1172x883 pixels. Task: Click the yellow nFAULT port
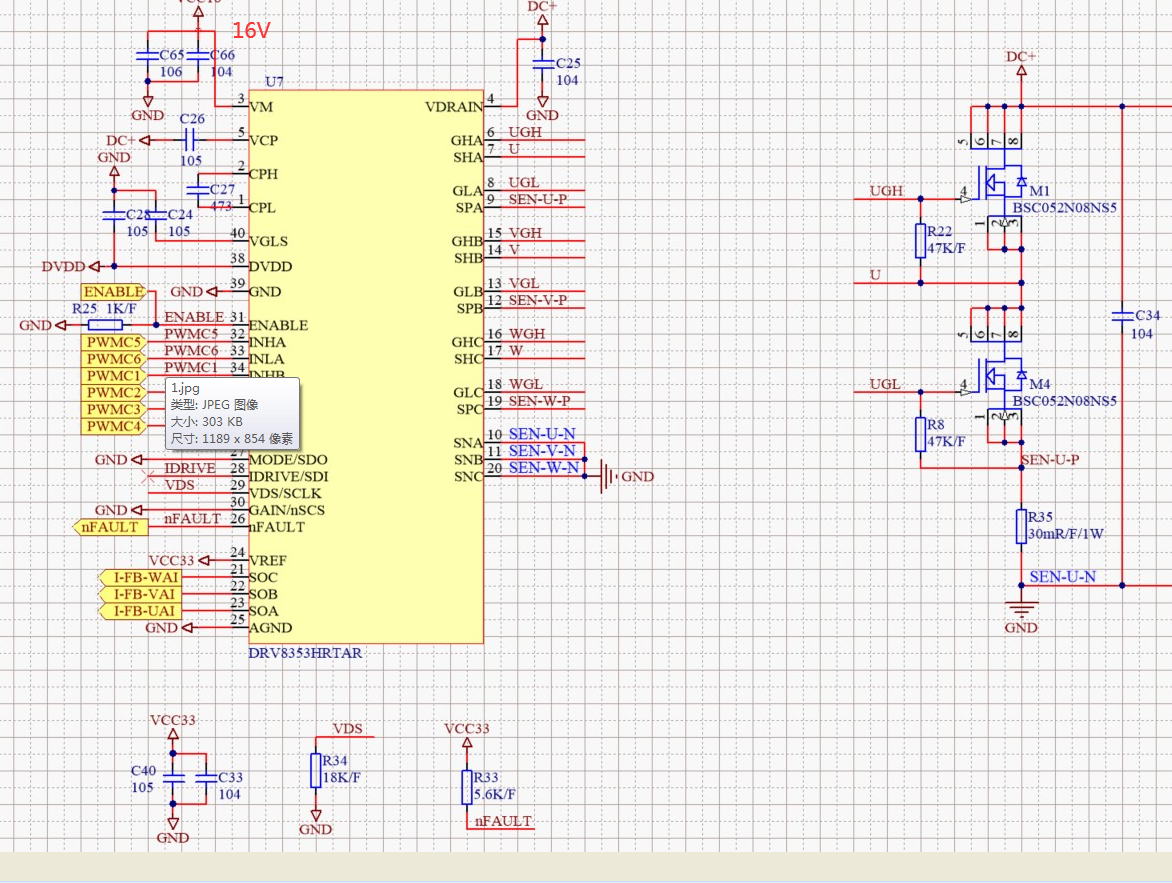111,527
